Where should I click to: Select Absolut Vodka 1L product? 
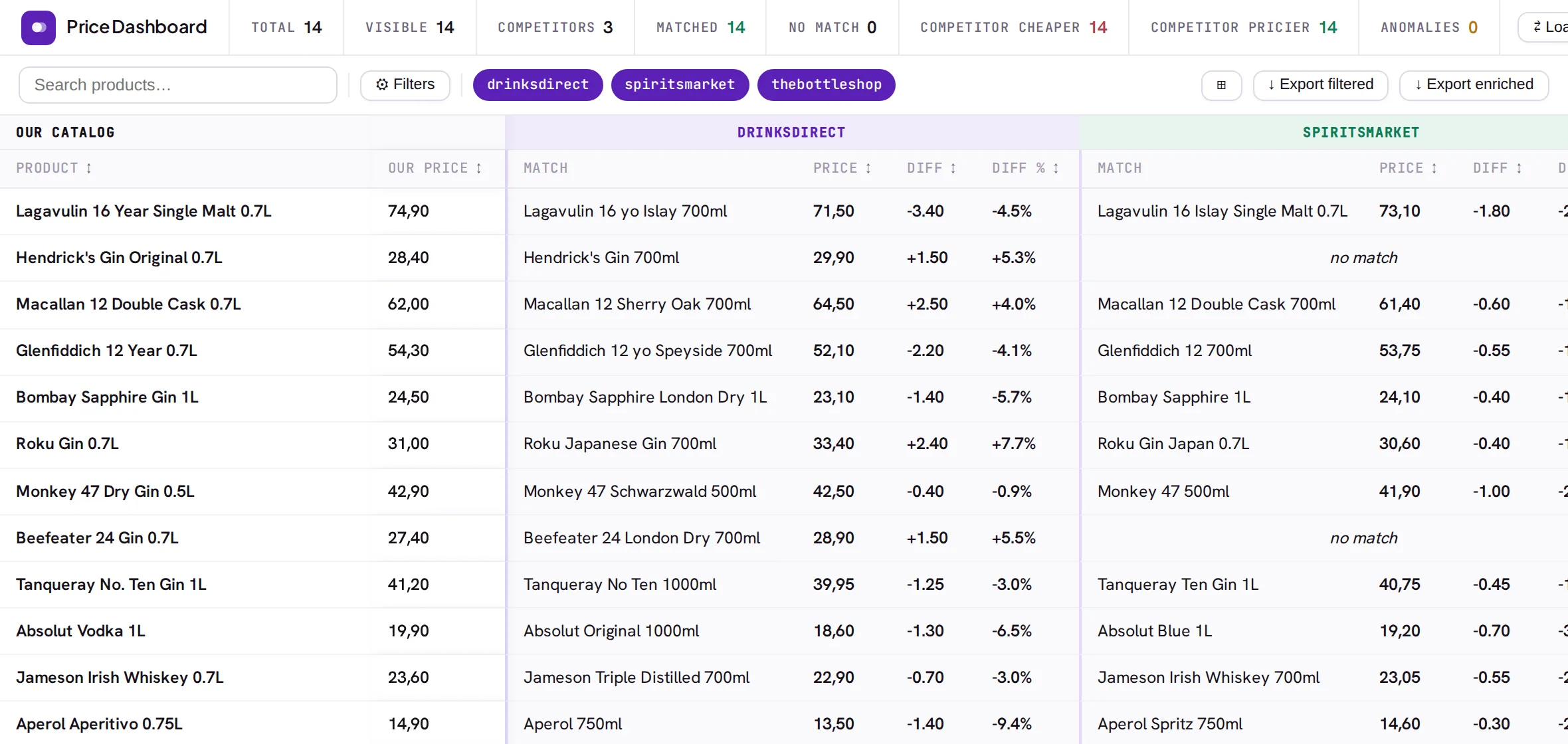point(80,631)
